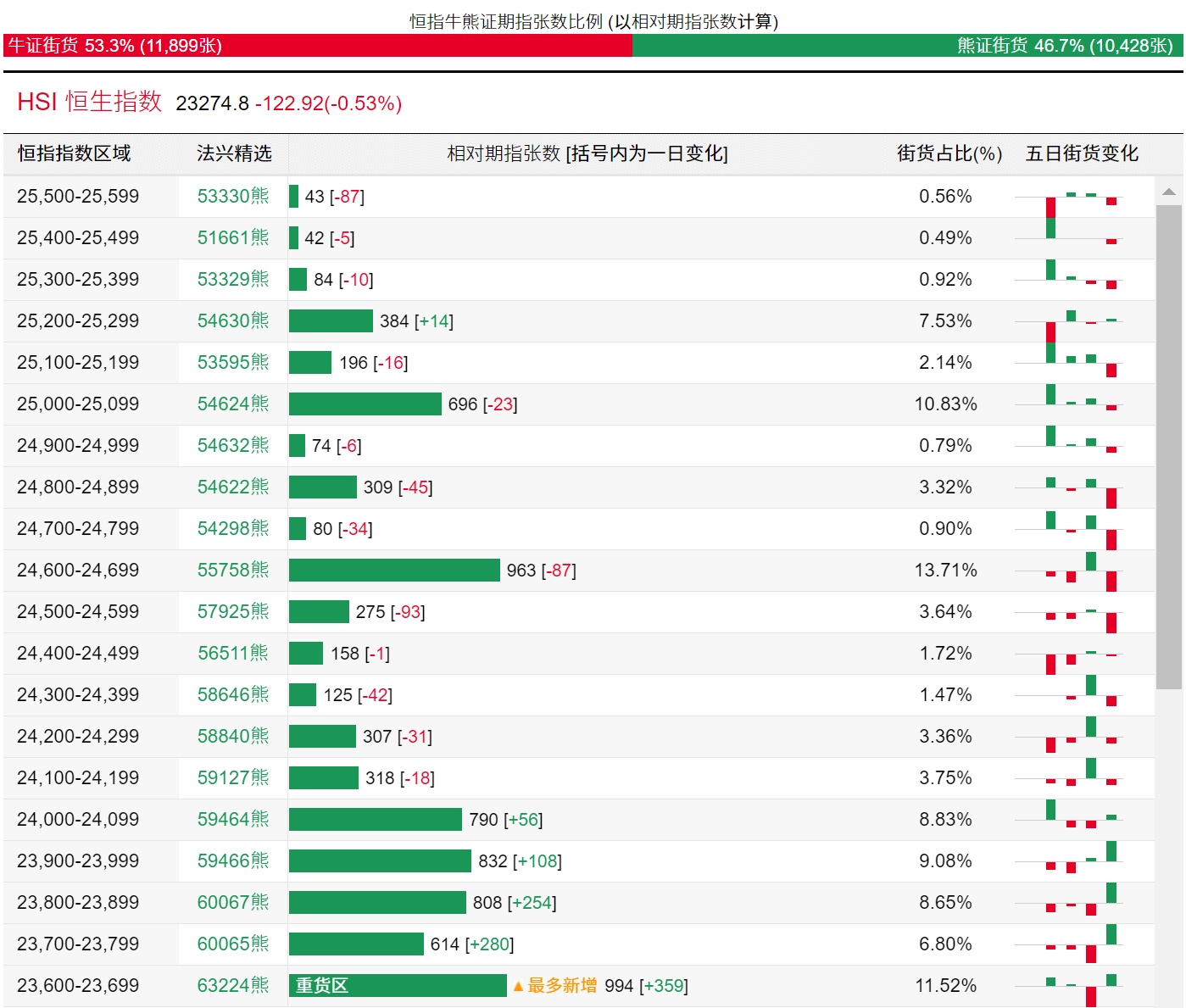Click the value 832 [+108]
Screen dimensions: 1186x1008
pyautogui.click(x=520, y=860)
